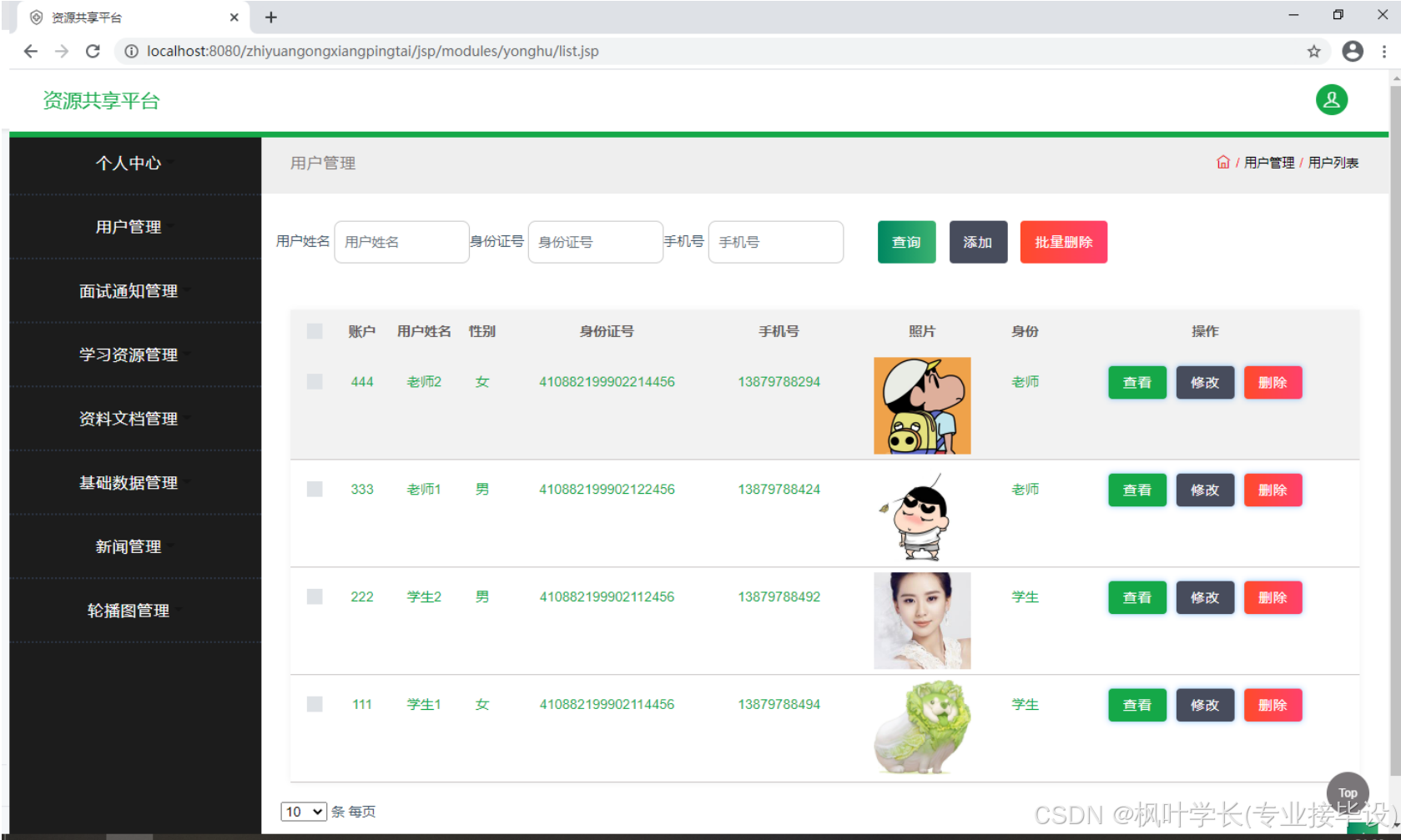
Task: Click the Top scroll-to-top round button
Action: coord(1348,792)
